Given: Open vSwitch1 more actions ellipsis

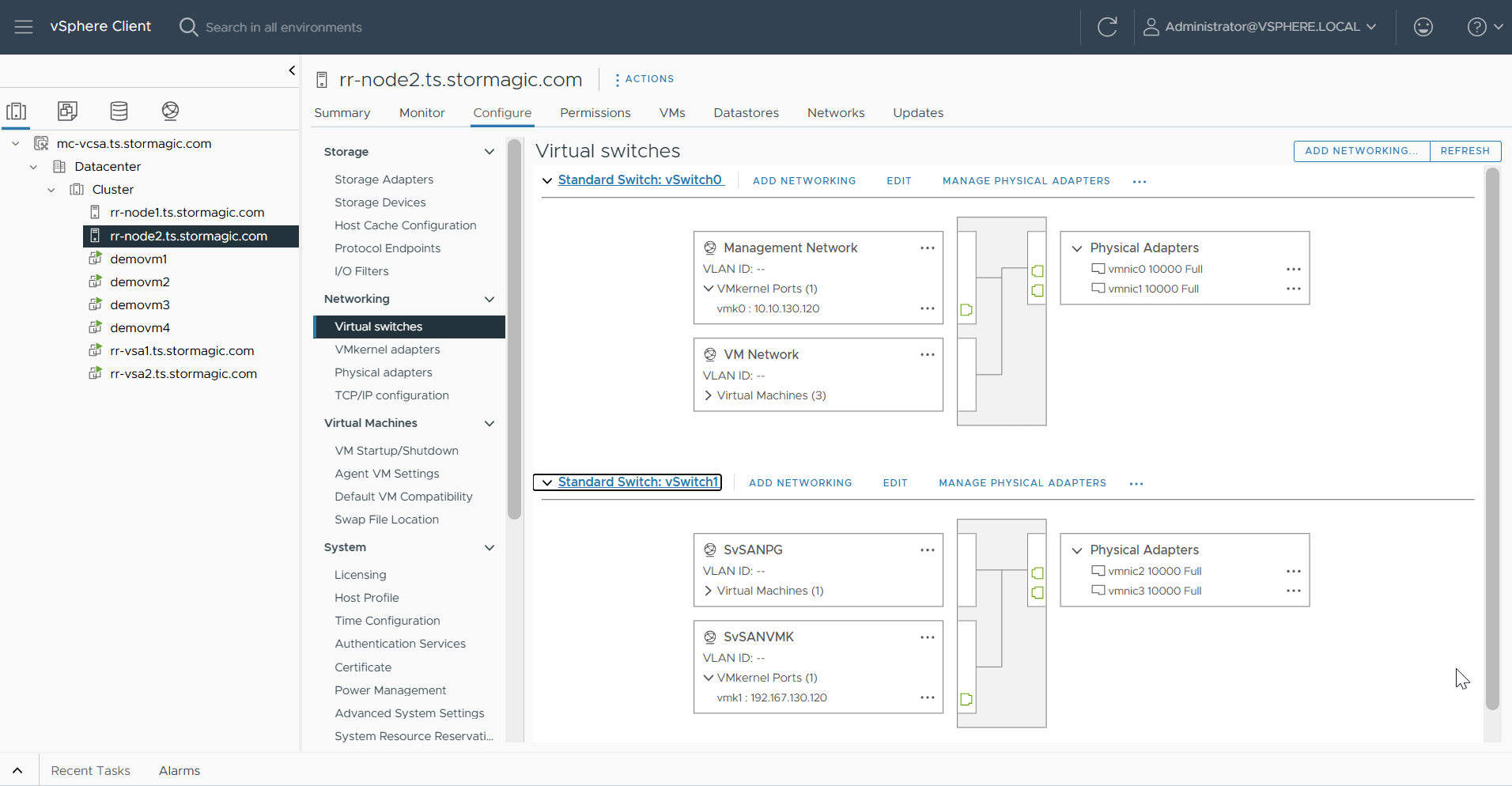Looking at the screenshot, I should point(1136,484).
